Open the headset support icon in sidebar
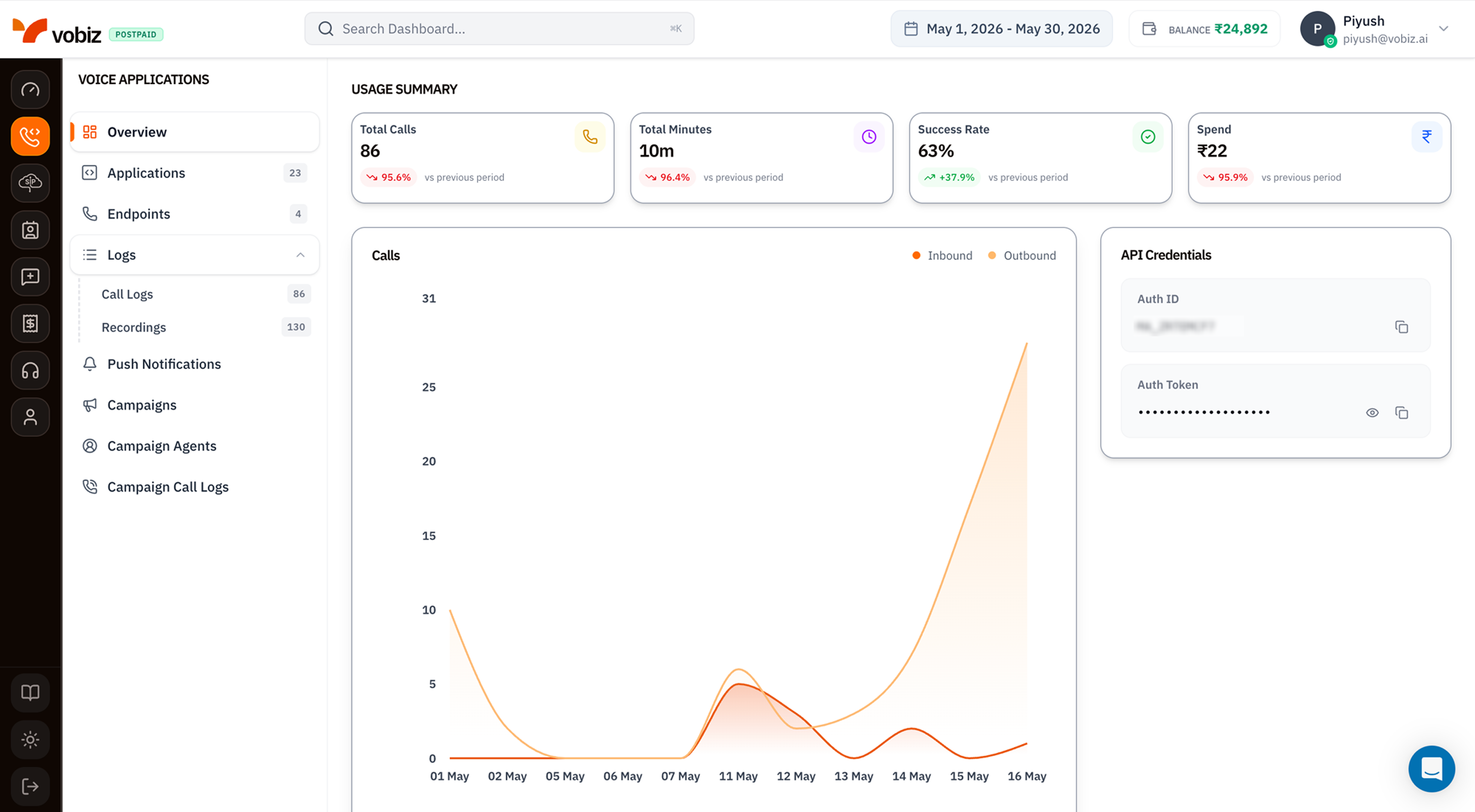 [x=30, y=370]
